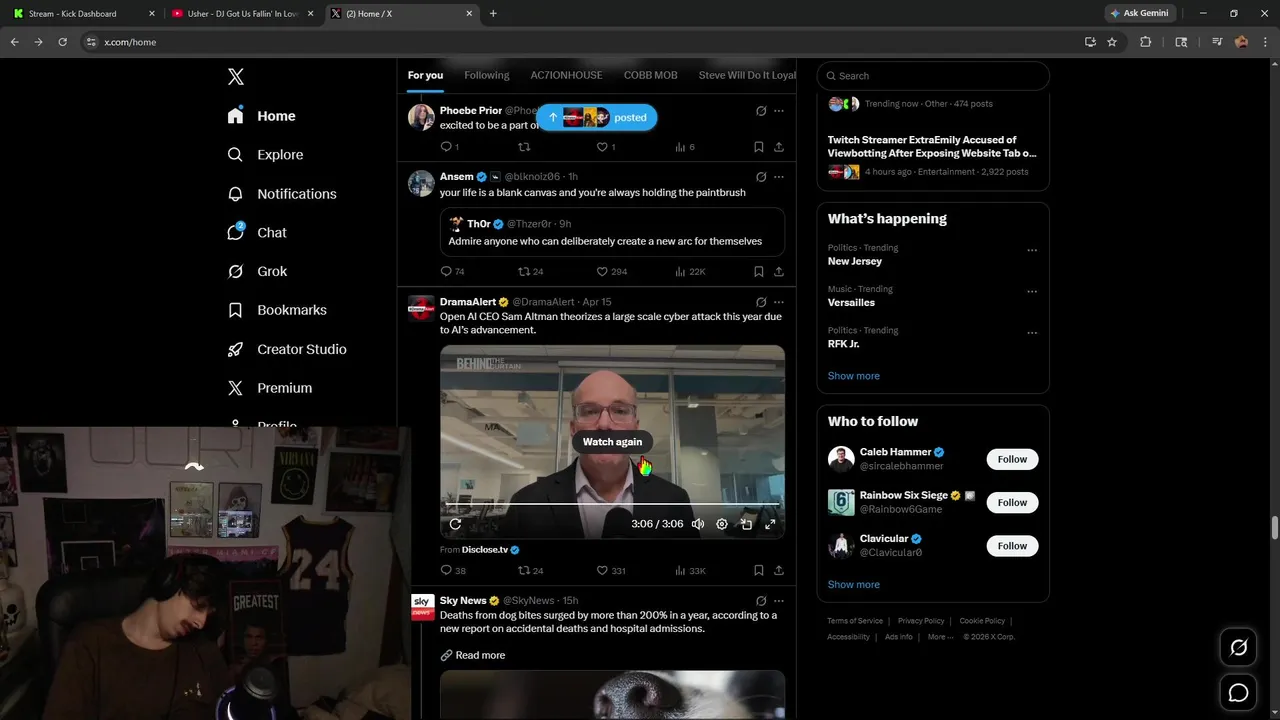The image size is (1280, 720).
Task: Open the floating Grok button
Action: coord(1238,648)
